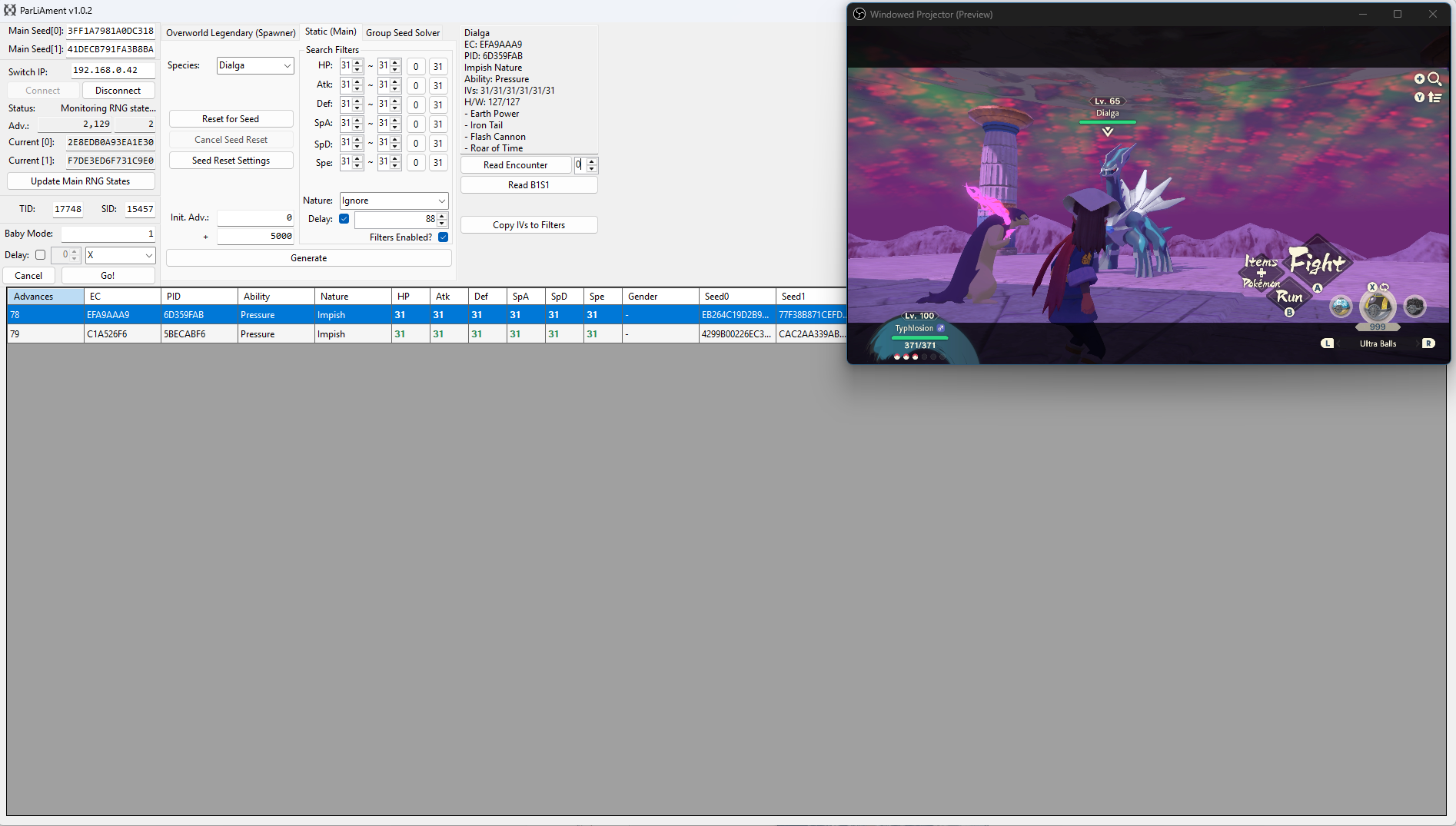This screenshot has height=826, width=1456.
Task: Click the Typhlosion Lv. 100 status badge
Action: pyautogui.click(x=919, y=330)
